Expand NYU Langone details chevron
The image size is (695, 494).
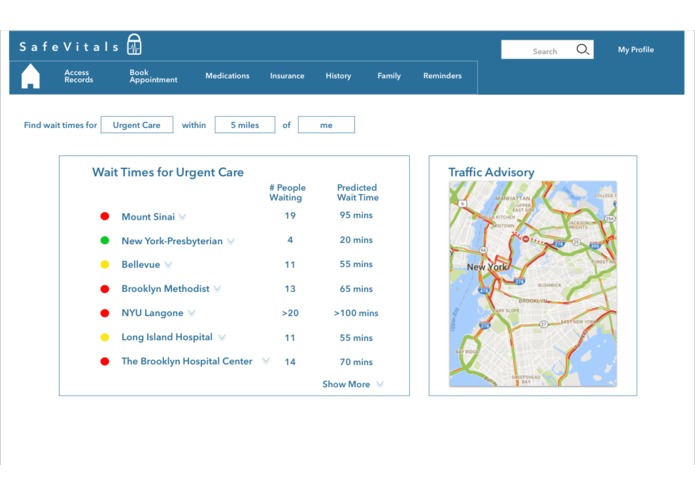click(191, 313)
